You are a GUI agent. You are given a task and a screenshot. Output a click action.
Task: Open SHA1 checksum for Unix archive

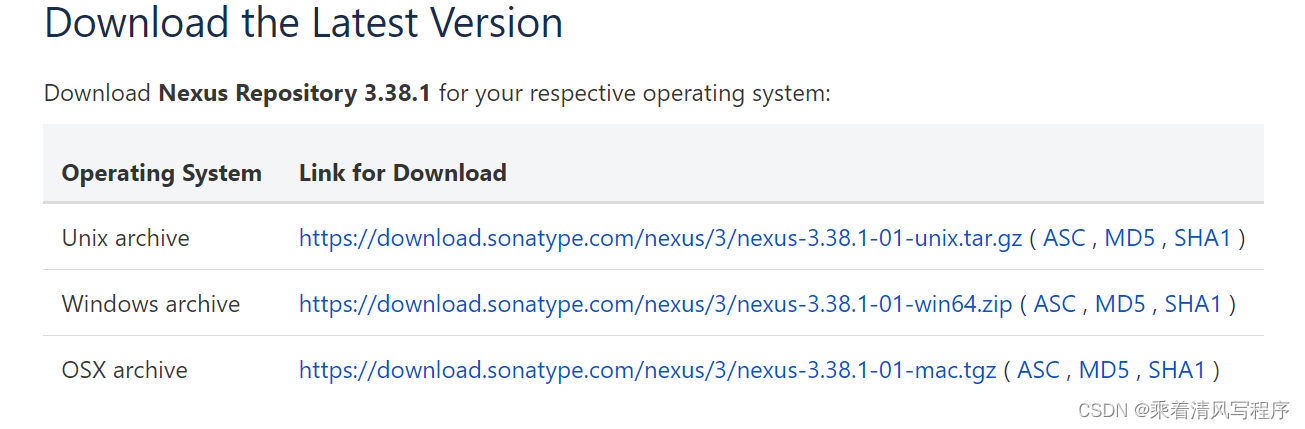click(1202, 238)
